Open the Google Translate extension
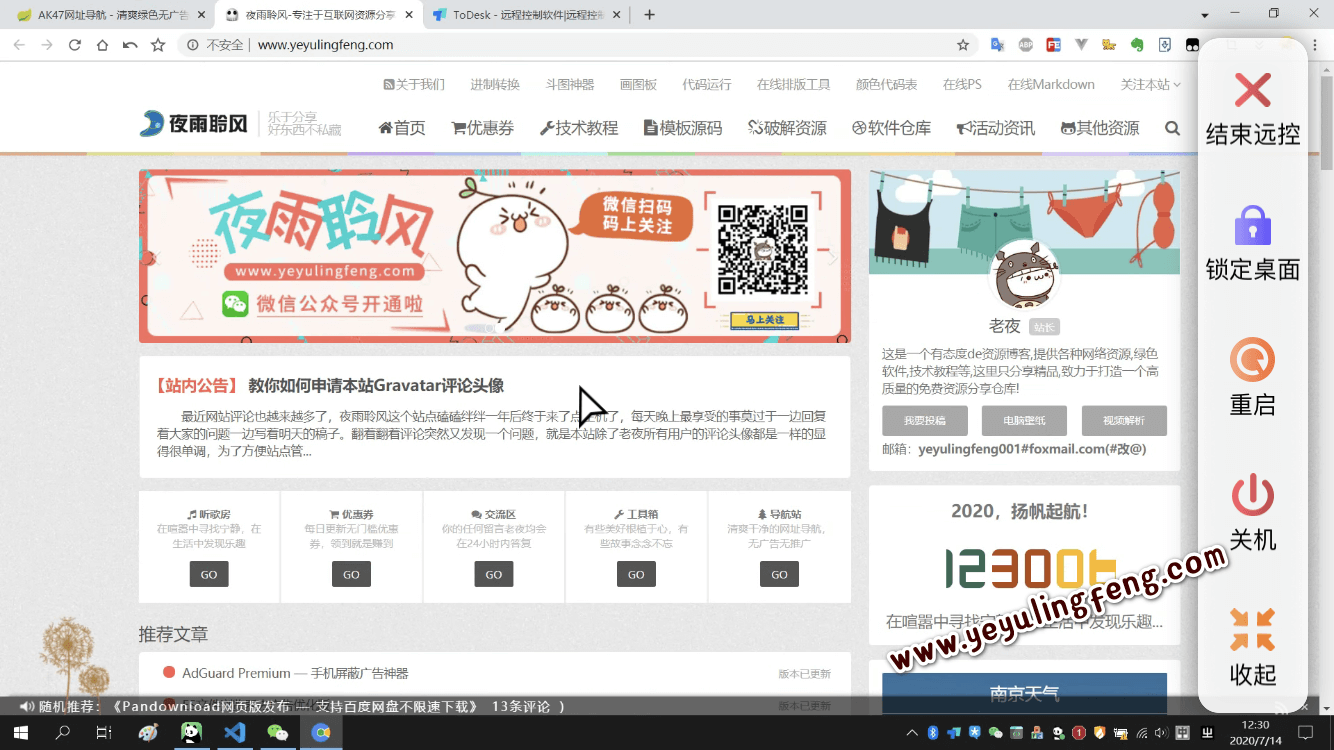The width and height of the screenshot is (1334, 750). [997, 45]
